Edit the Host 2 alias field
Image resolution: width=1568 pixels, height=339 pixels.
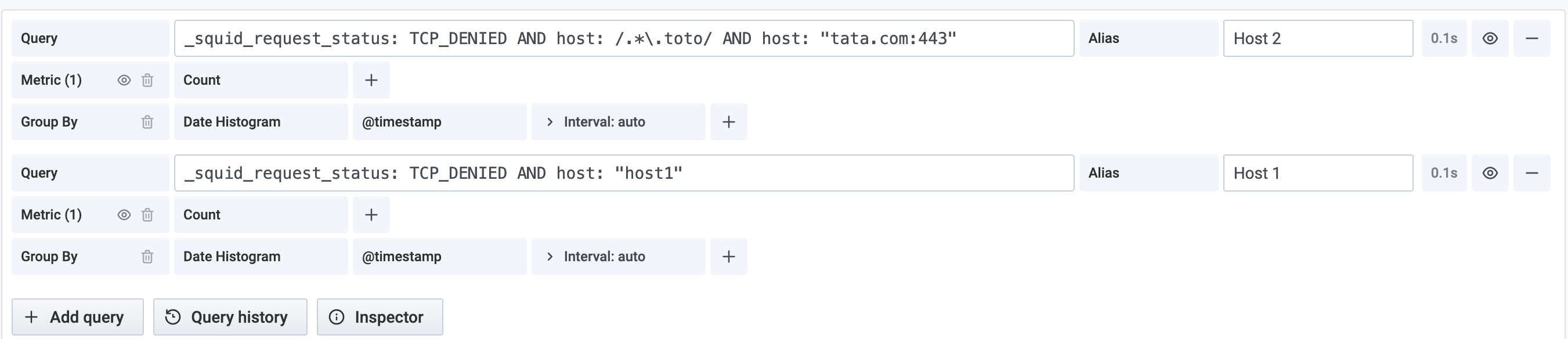click(x=1318, y=38)
